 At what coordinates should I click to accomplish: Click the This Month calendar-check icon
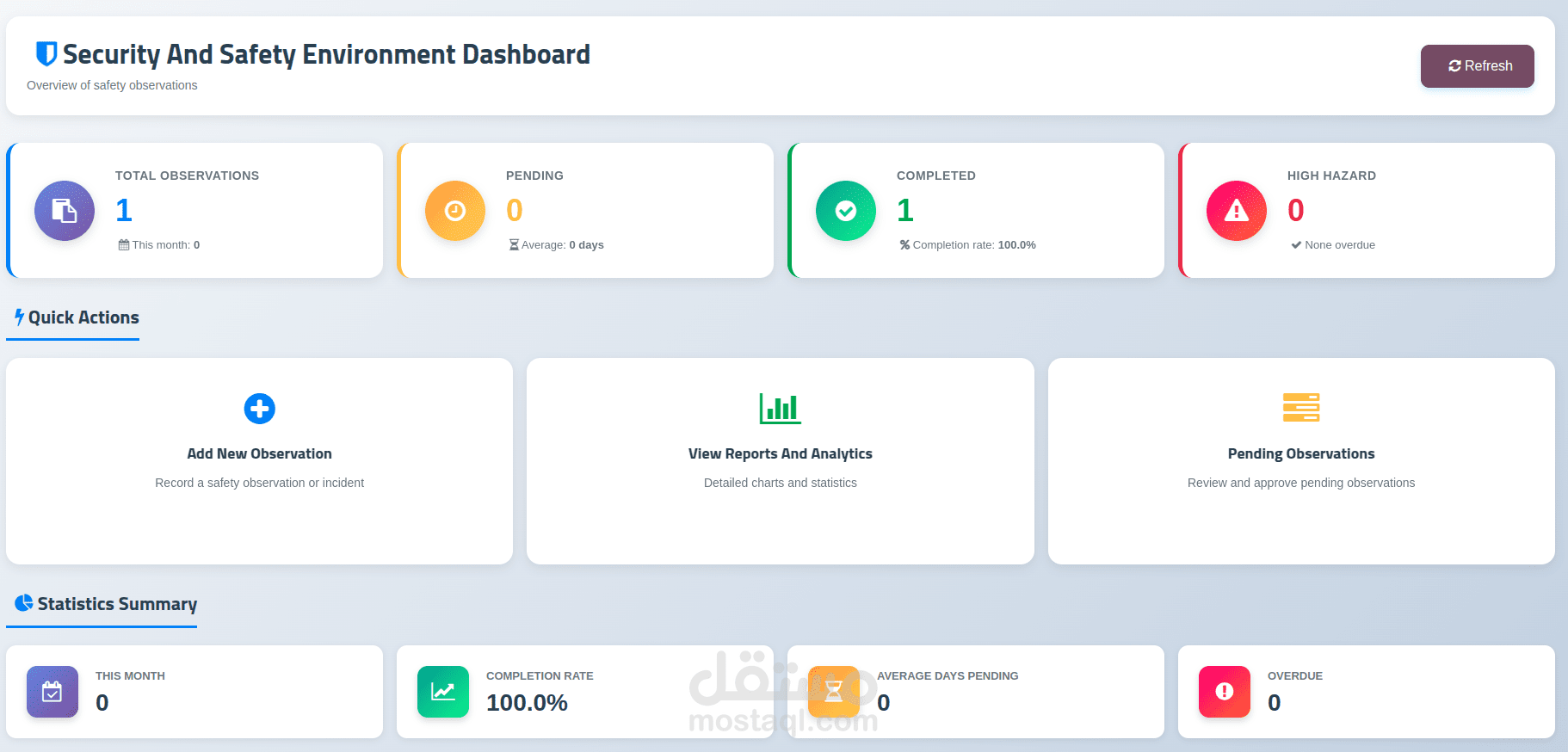(52, 692)
